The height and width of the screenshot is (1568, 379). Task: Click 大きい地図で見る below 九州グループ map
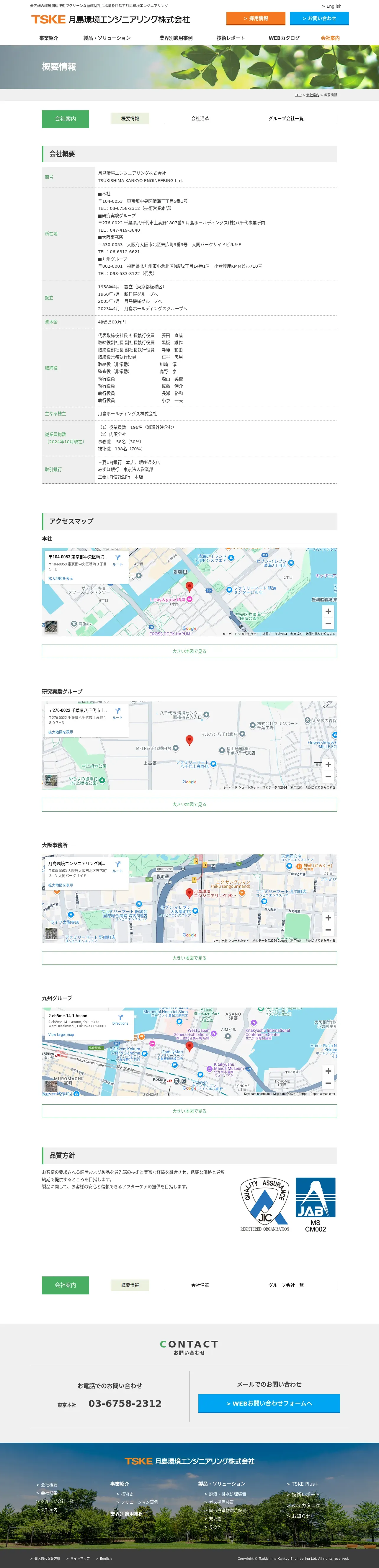189,1111
